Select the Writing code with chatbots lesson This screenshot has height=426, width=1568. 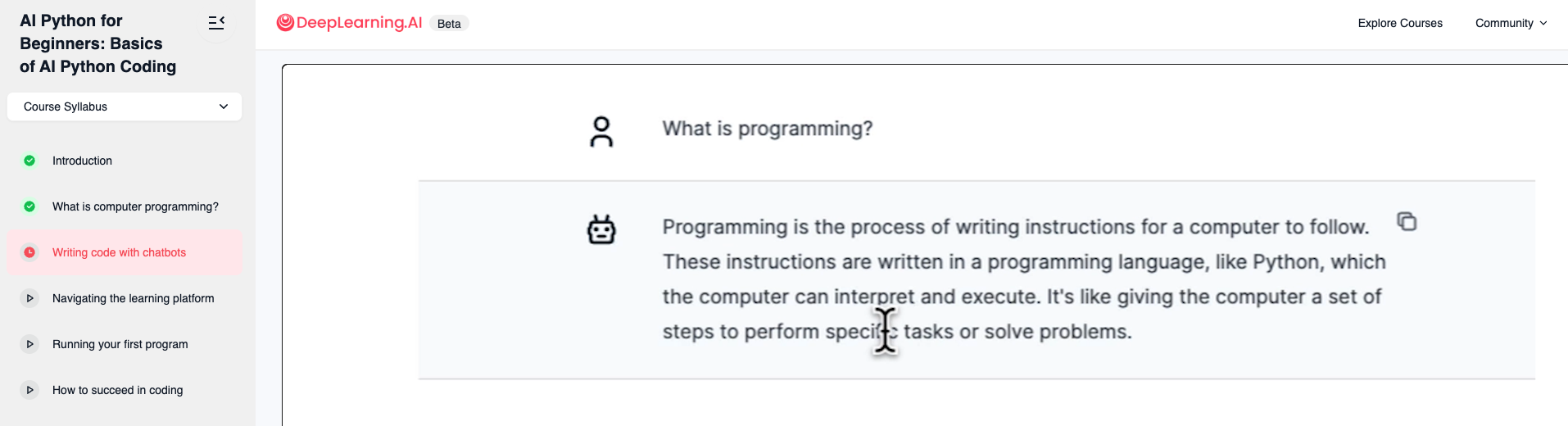pos(119,252)
